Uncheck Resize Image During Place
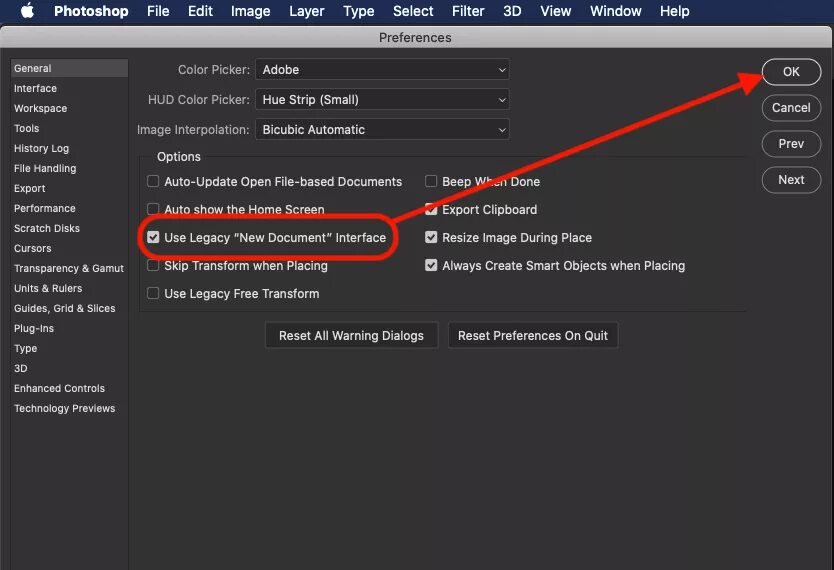Image resolution: width=834 pixels, height=570 pixels. click(431, 237)
